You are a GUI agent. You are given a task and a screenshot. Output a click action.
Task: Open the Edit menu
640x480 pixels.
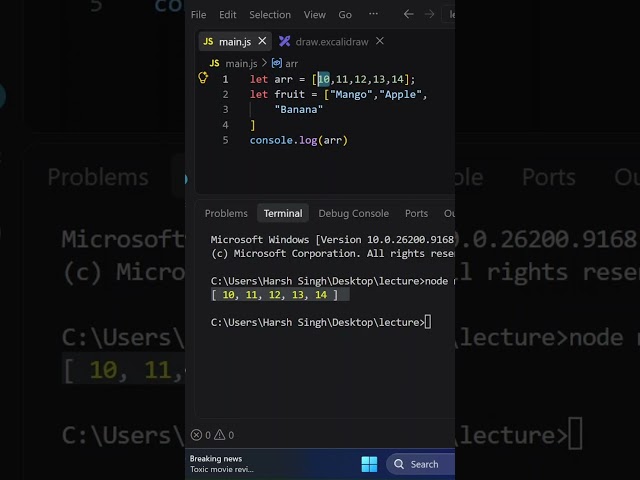point(227,15)
